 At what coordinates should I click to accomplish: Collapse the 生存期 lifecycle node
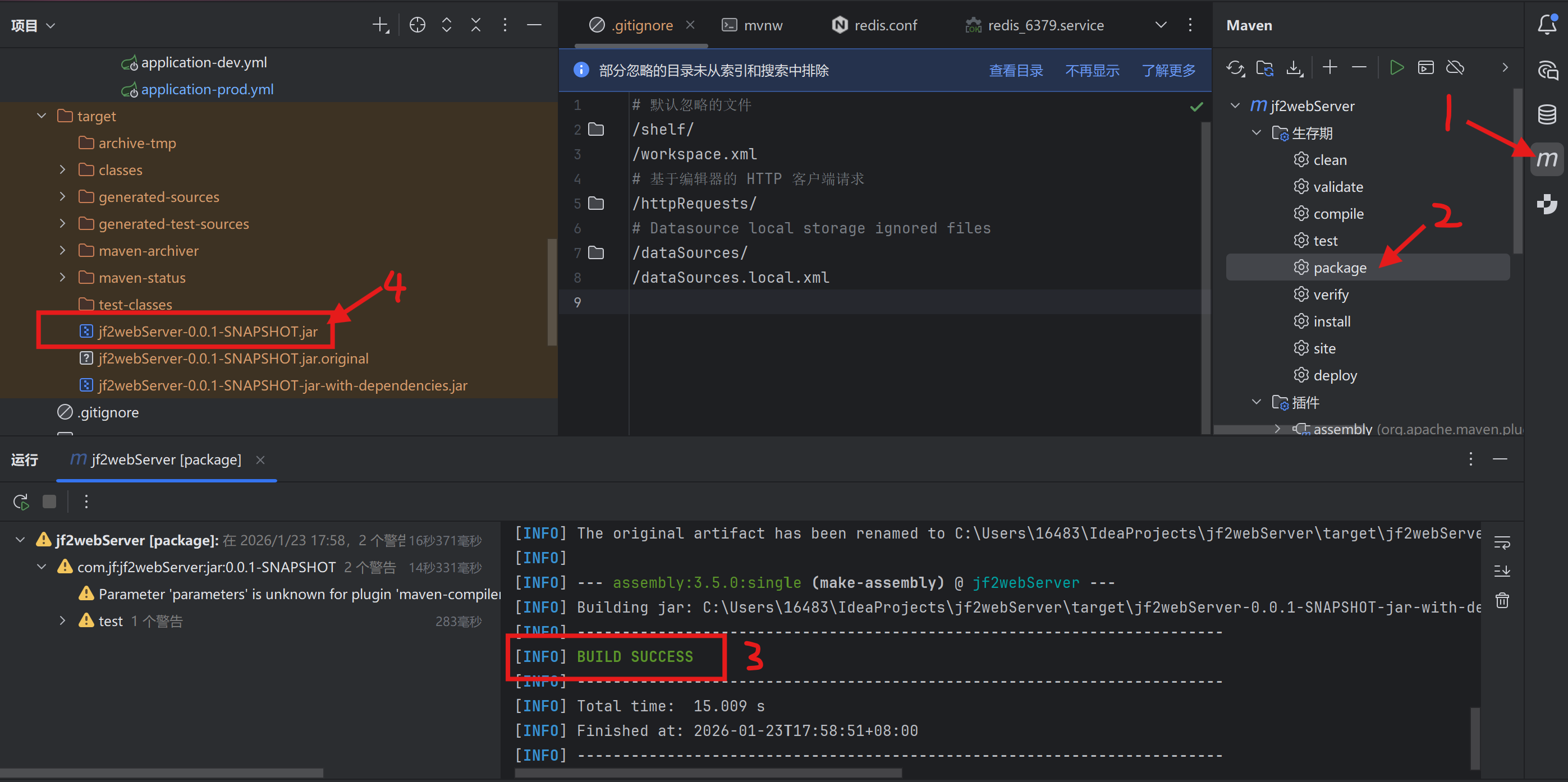click(x=1256, y=132)
